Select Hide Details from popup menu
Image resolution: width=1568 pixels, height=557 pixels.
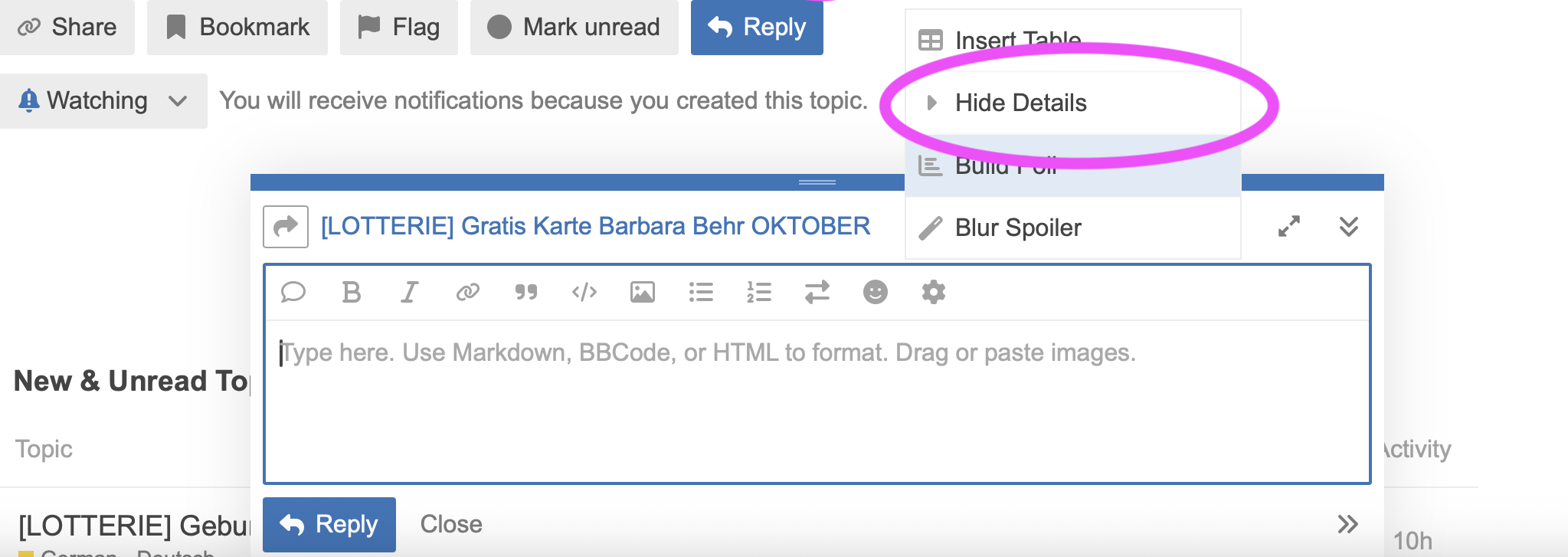[1020, 103]
